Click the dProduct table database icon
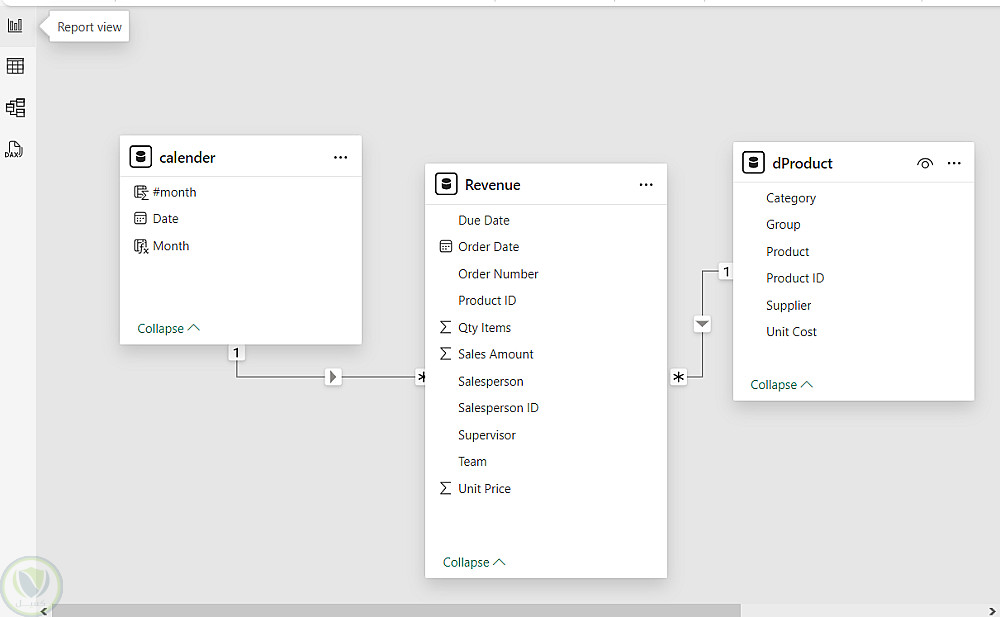 pos(754,163)
